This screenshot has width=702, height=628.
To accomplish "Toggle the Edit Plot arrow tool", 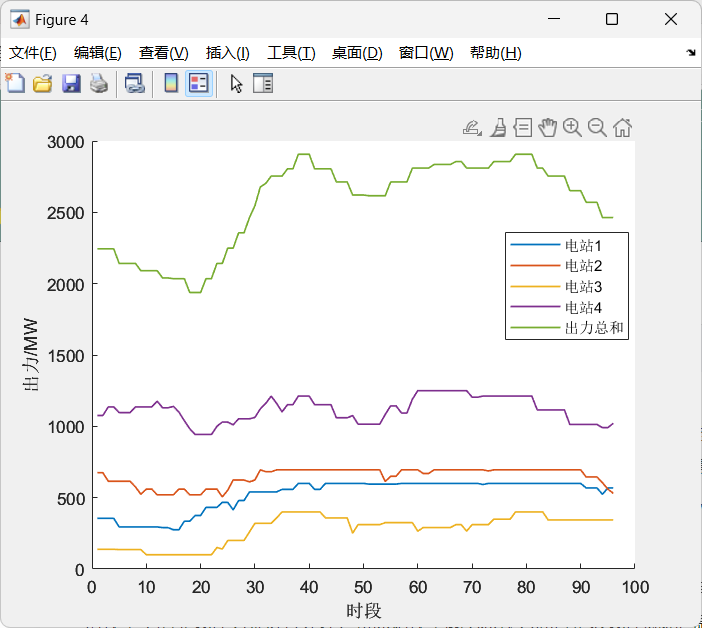I will point(236,84).
